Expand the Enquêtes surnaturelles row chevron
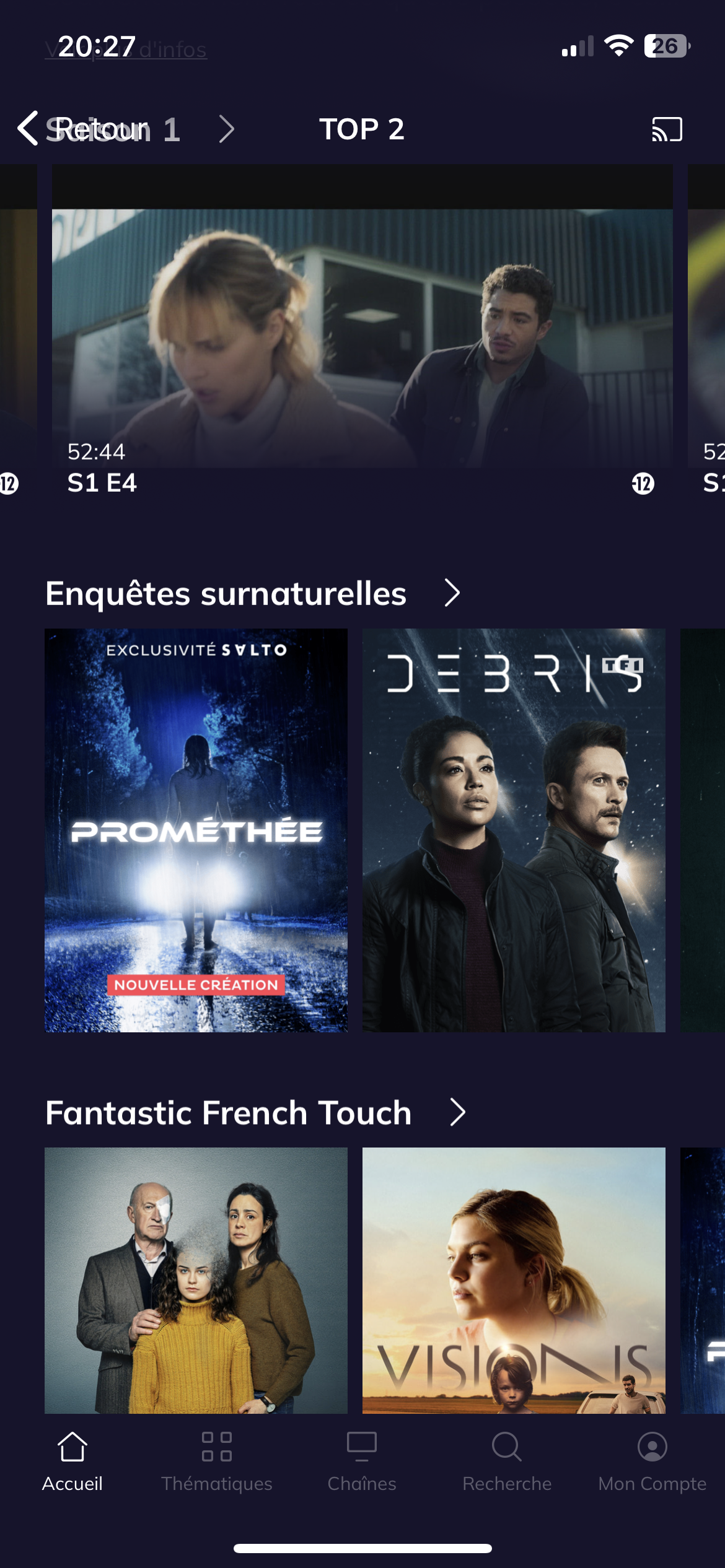The image size is (725, 1568). [x=453, y=593]
